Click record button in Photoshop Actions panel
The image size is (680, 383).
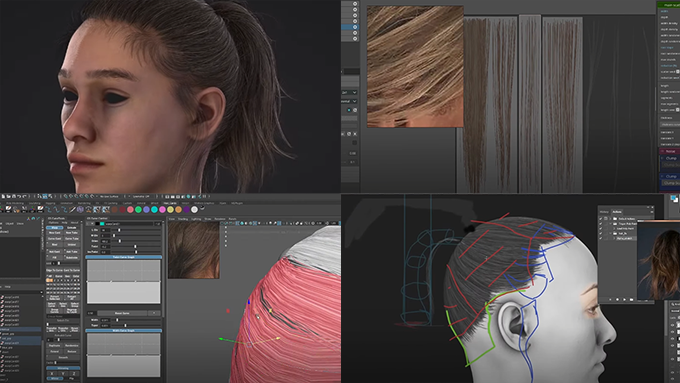tap(617, 300)
